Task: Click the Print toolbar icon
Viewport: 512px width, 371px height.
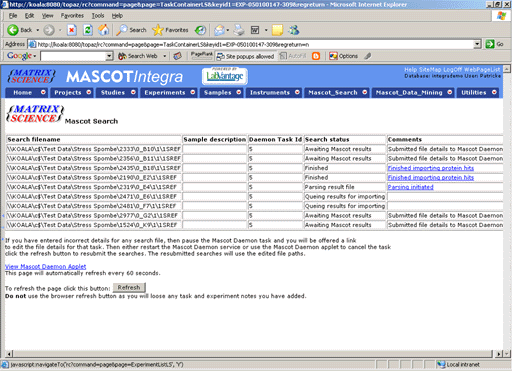Action: click(239, 30)
